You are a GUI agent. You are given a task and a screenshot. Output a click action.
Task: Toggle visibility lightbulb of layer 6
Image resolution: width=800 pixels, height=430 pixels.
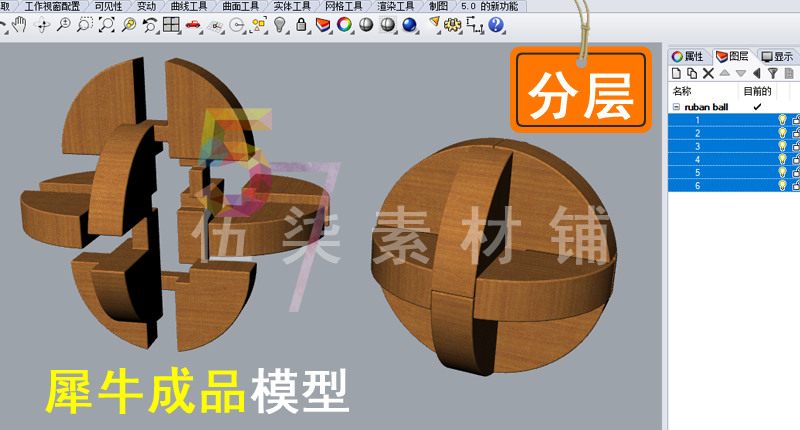pos(782,186)
